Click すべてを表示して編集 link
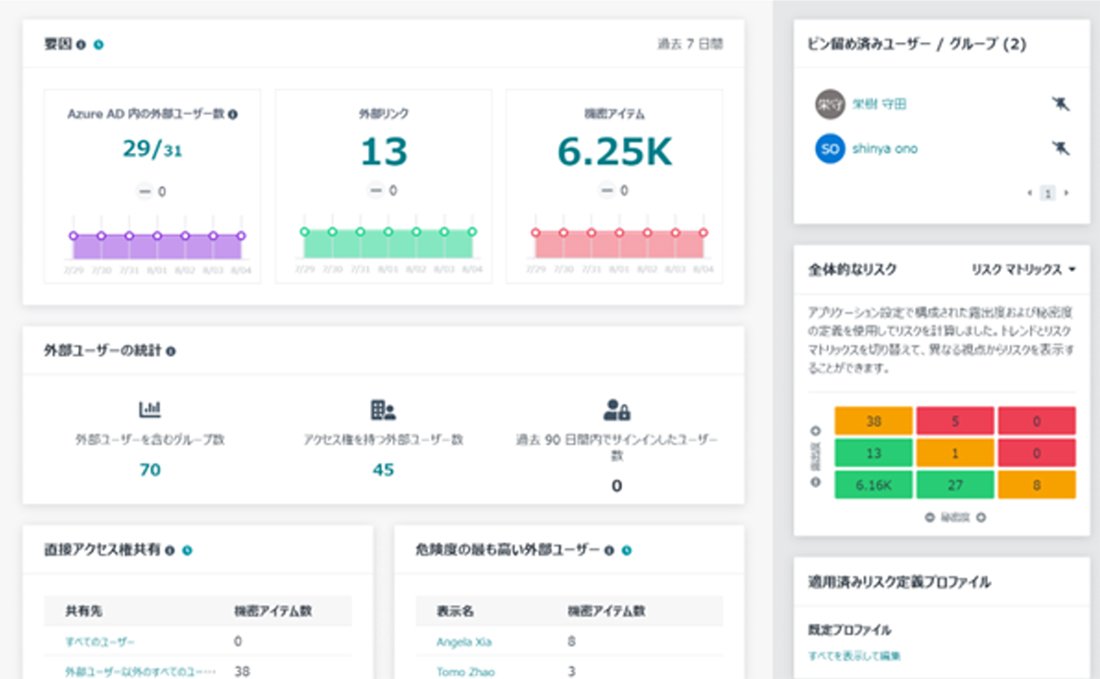Screen dimensions: 1100x679 (854, 656)
